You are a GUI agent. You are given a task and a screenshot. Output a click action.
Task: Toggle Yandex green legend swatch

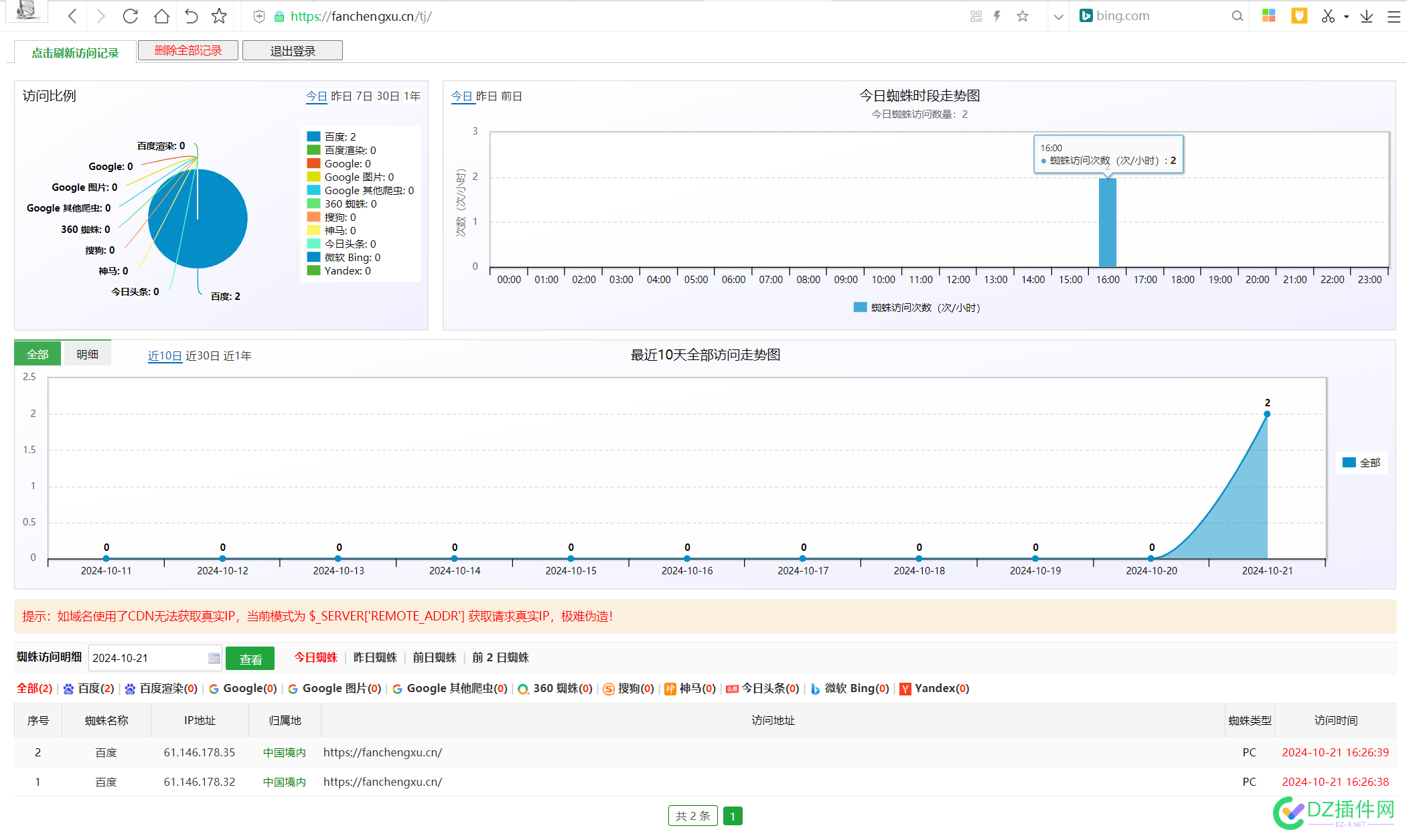313,270
